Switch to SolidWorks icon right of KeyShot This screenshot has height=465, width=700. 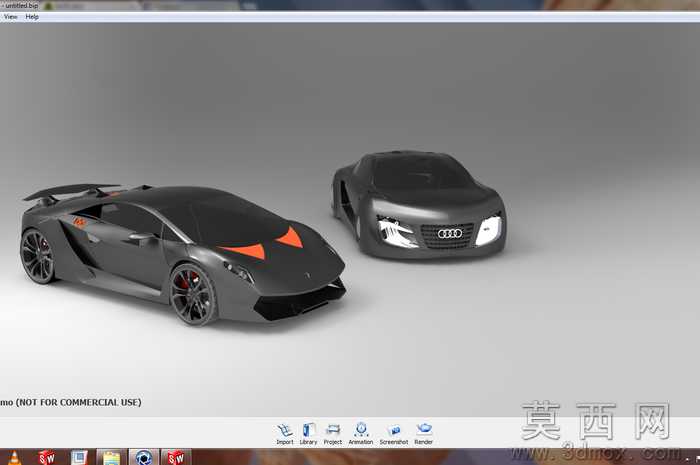(176, 457)
